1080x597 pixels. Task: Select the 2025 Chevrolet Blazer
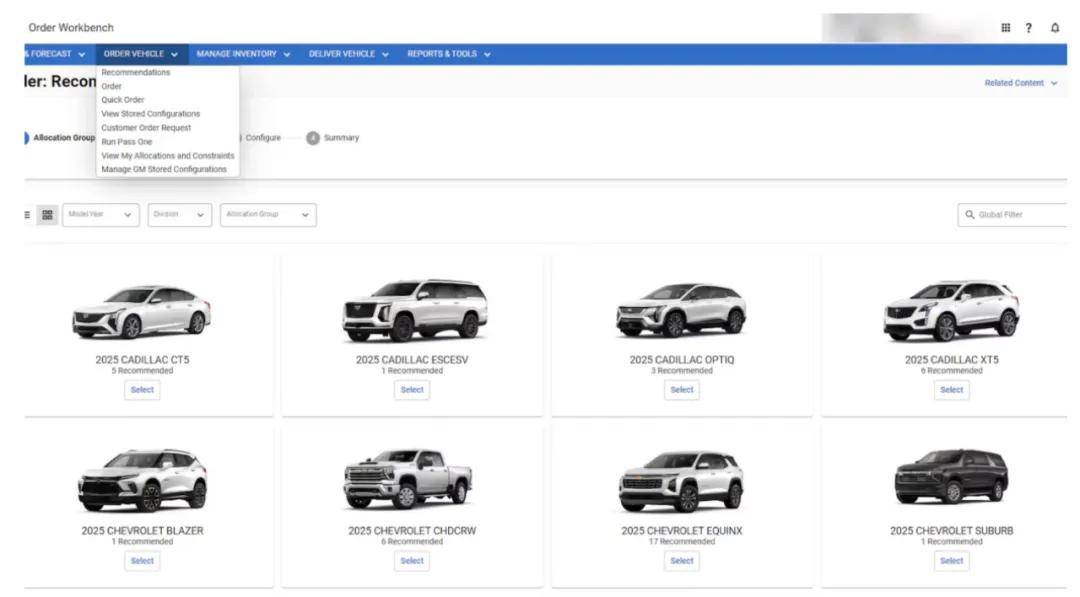pyautogui.click(x=142, y=561)
